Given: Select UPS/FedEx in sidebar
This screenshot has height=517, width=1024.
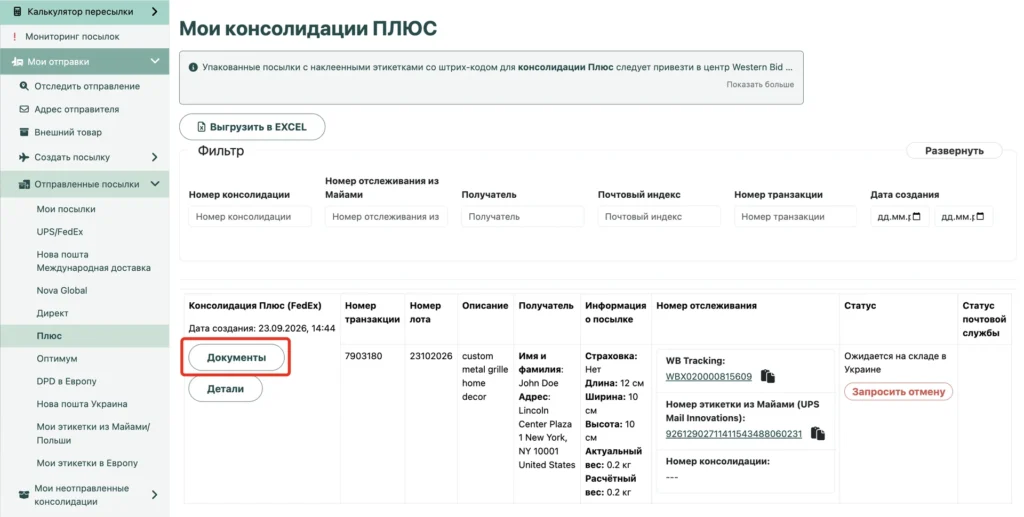Looking at the screenshot, I should 59,232.
